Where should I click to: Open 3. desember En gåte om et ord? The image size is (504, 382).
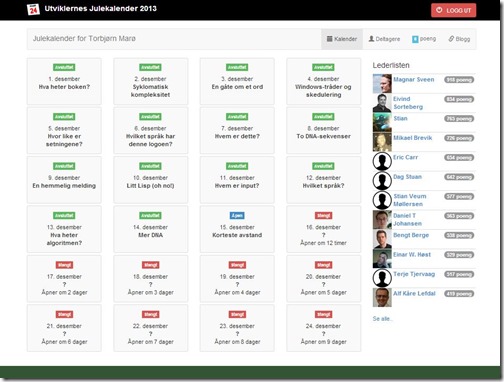(x=237, y=81)
